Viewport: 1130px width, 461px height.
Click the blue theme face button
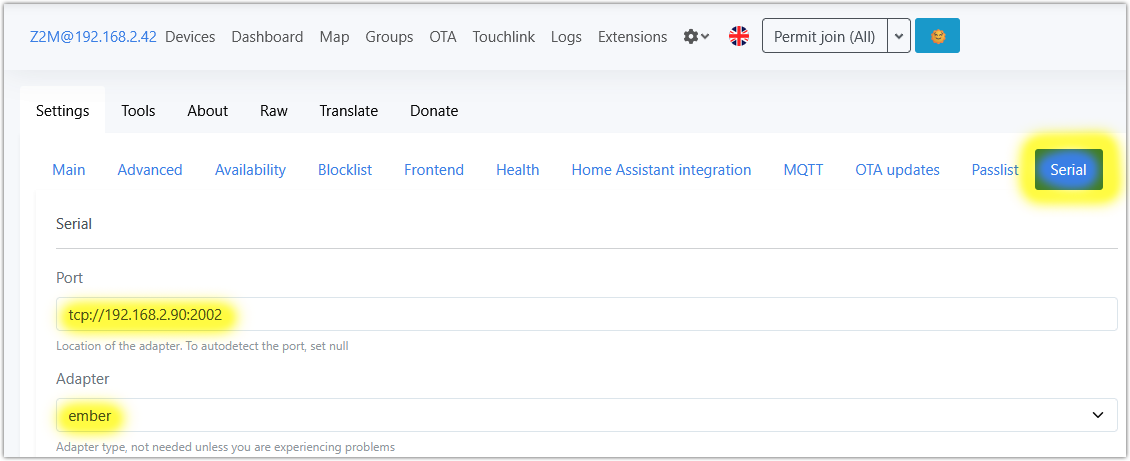coord(937,37)
